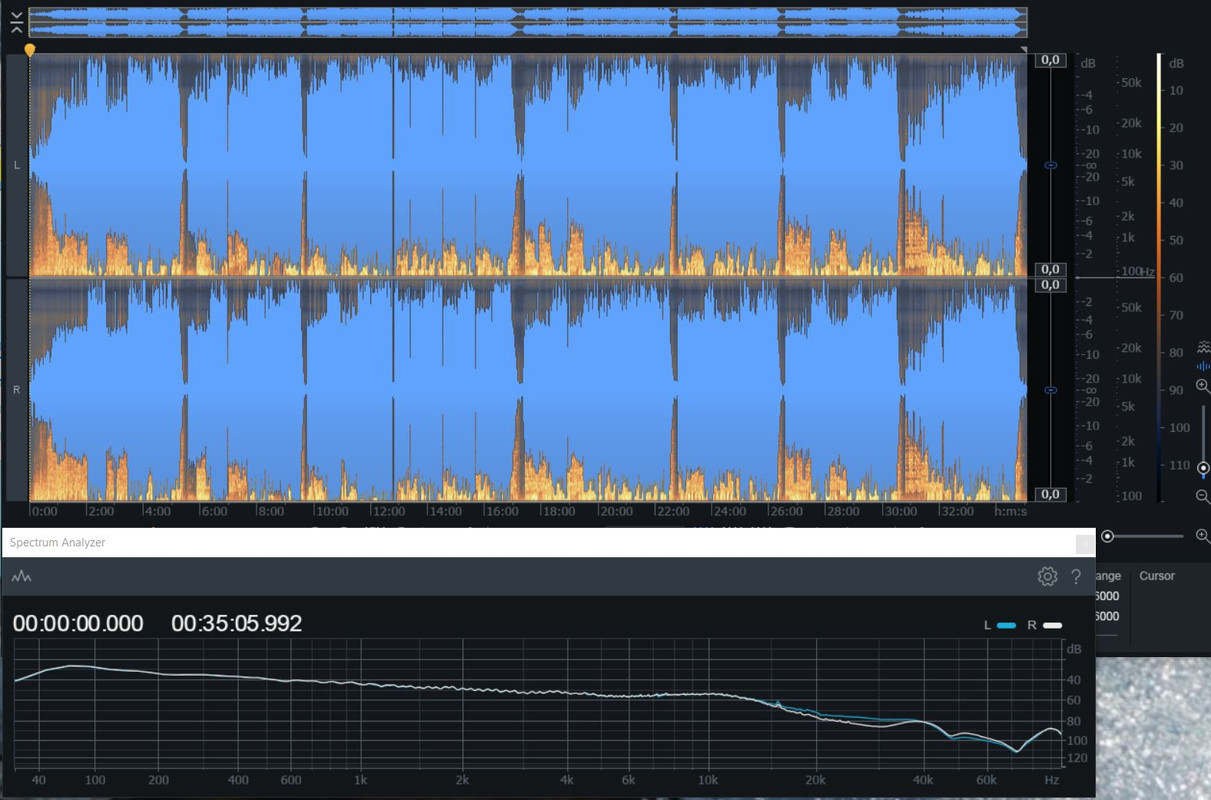
Task: Zoom out amplitude with bottom magnifier icon
Action: (1203, 496)
